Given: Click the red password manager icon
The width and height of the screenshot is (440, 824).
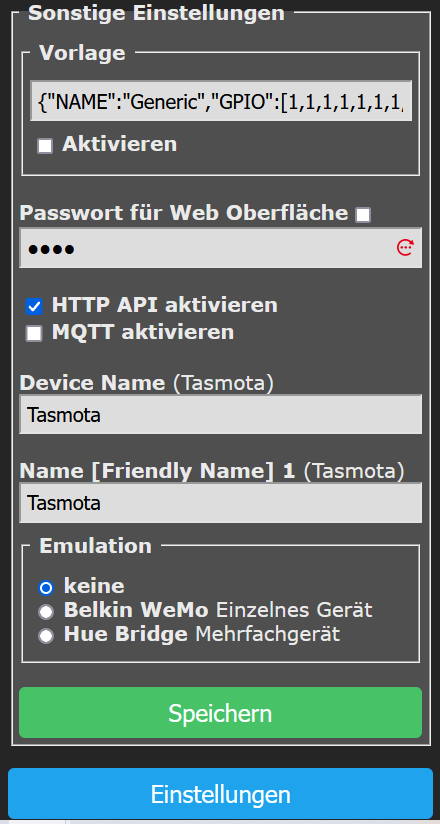Looking at the screenshot, I should click(x=405, y=247).
